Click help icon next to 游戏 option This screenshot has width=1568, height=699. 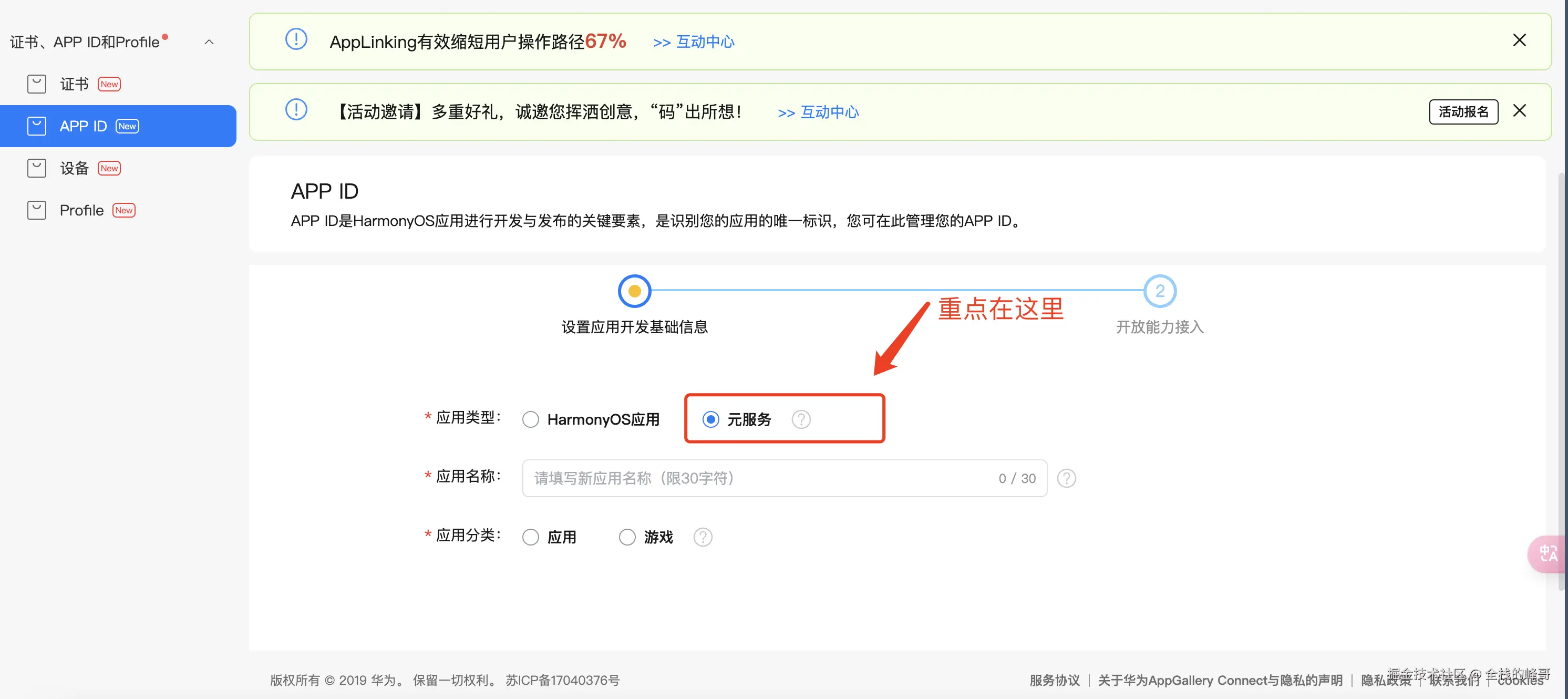point(703,537)
